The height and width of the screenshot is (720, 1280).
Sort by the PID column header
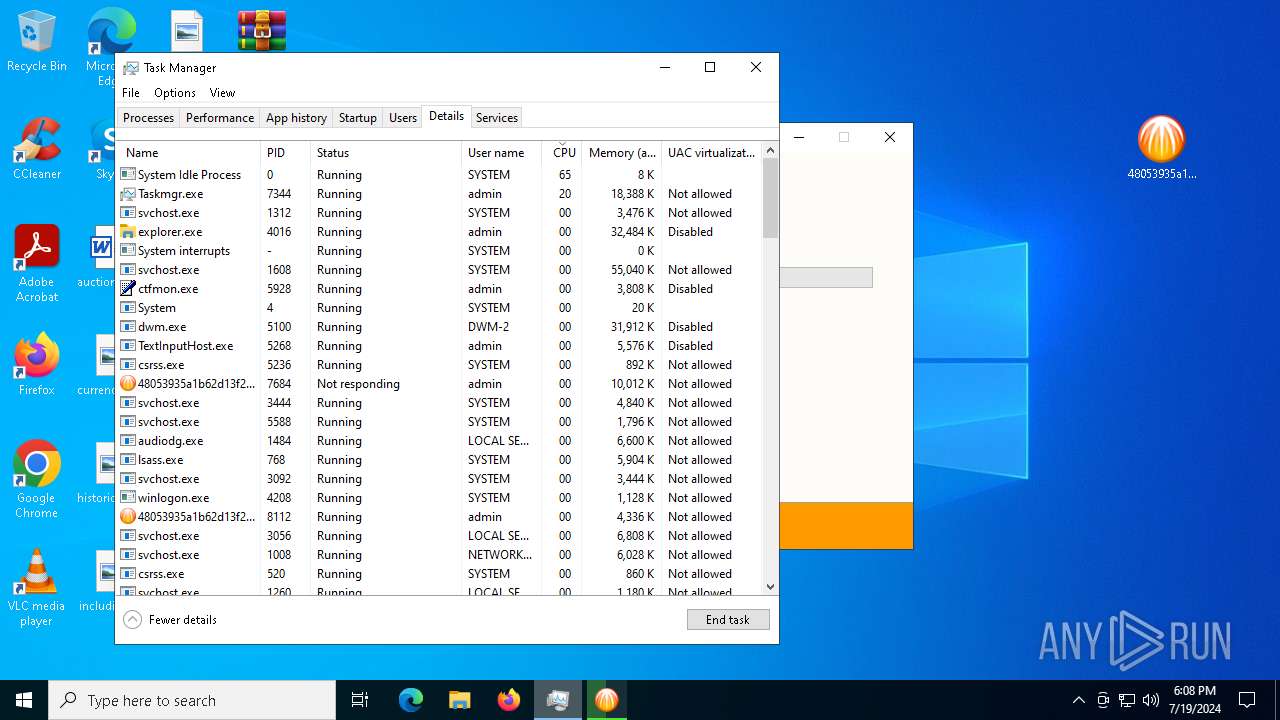coord(286,153)
